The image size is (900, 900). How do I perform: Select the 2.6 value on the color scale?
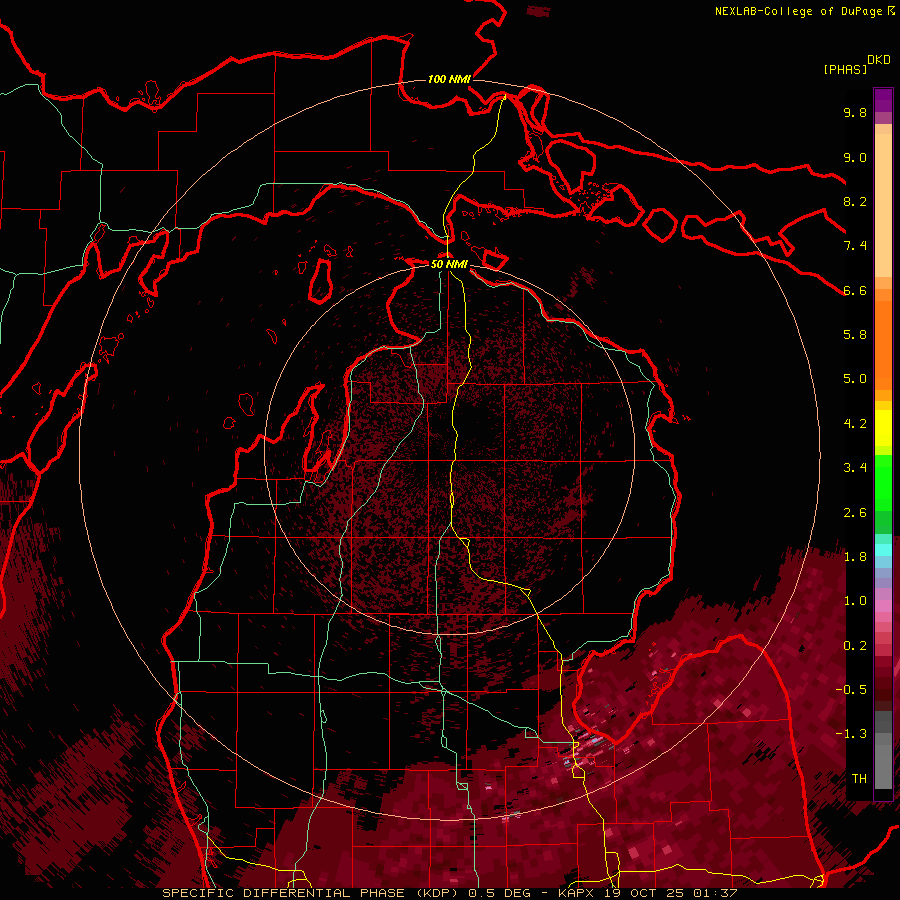[855, 513]
